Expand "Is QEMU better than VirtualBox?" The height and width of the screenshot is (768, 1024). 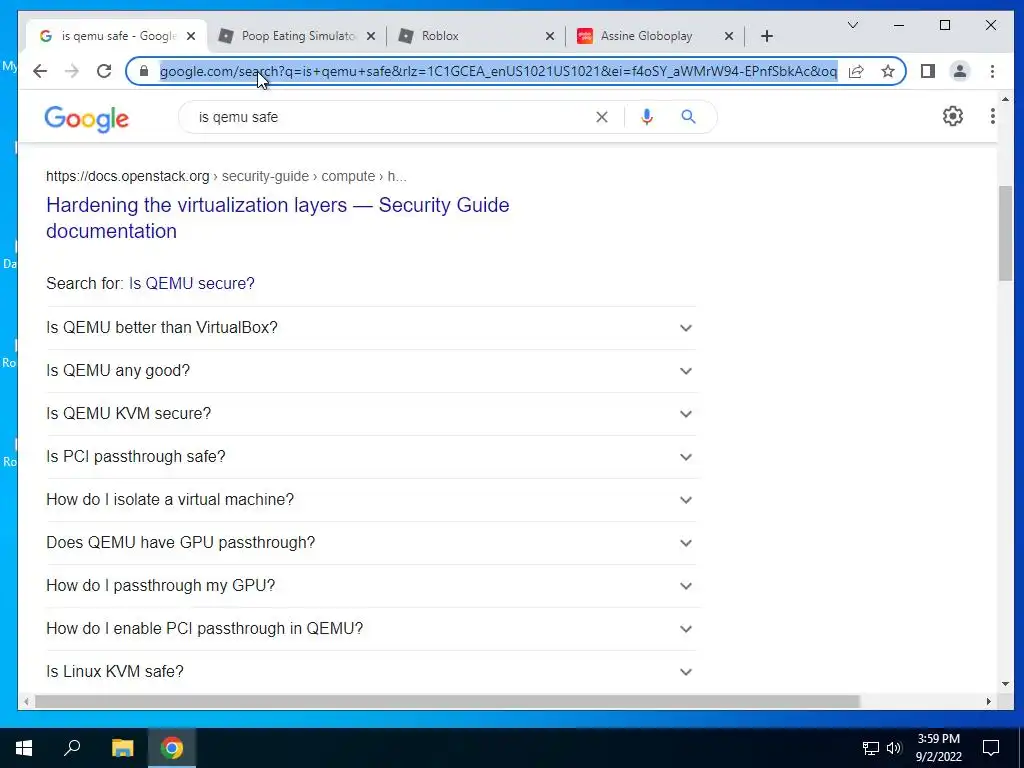click(370, 327)
